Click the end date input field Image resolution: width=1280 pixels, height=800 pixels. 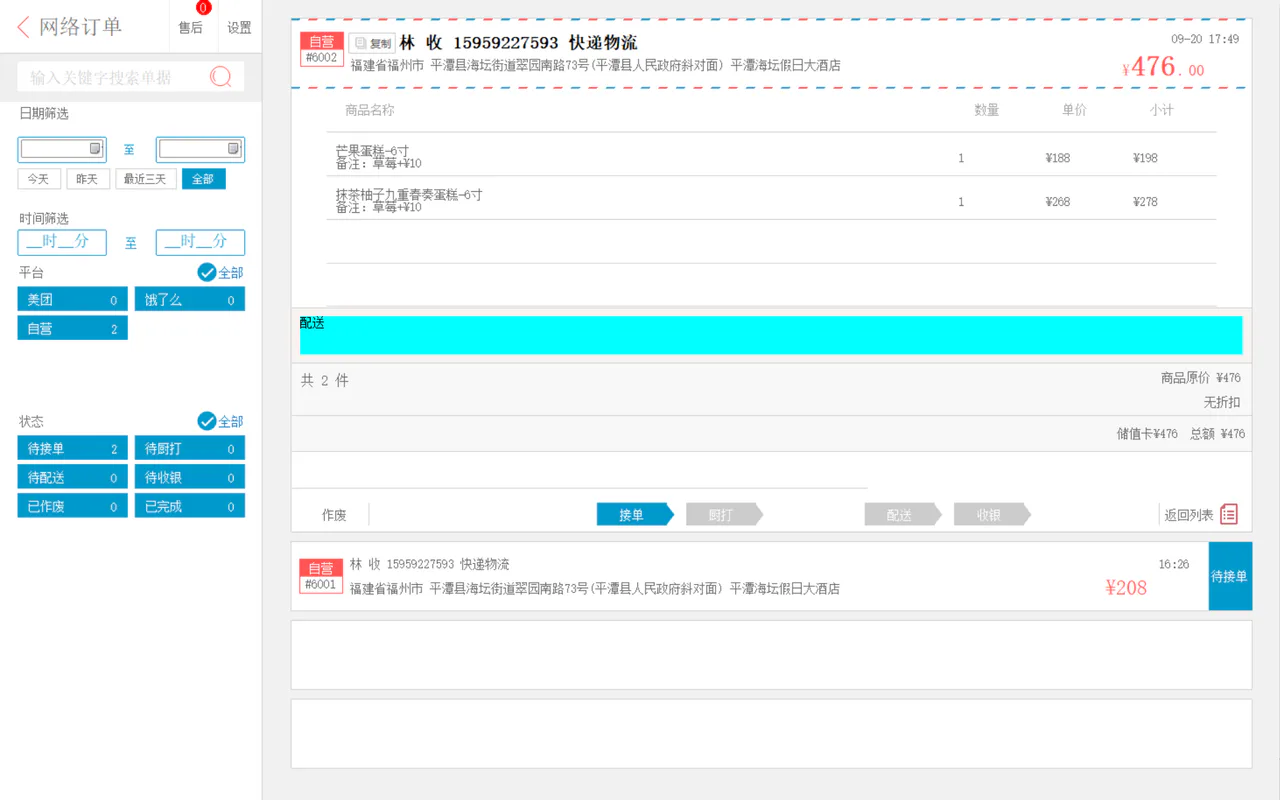tap(200, 149)
